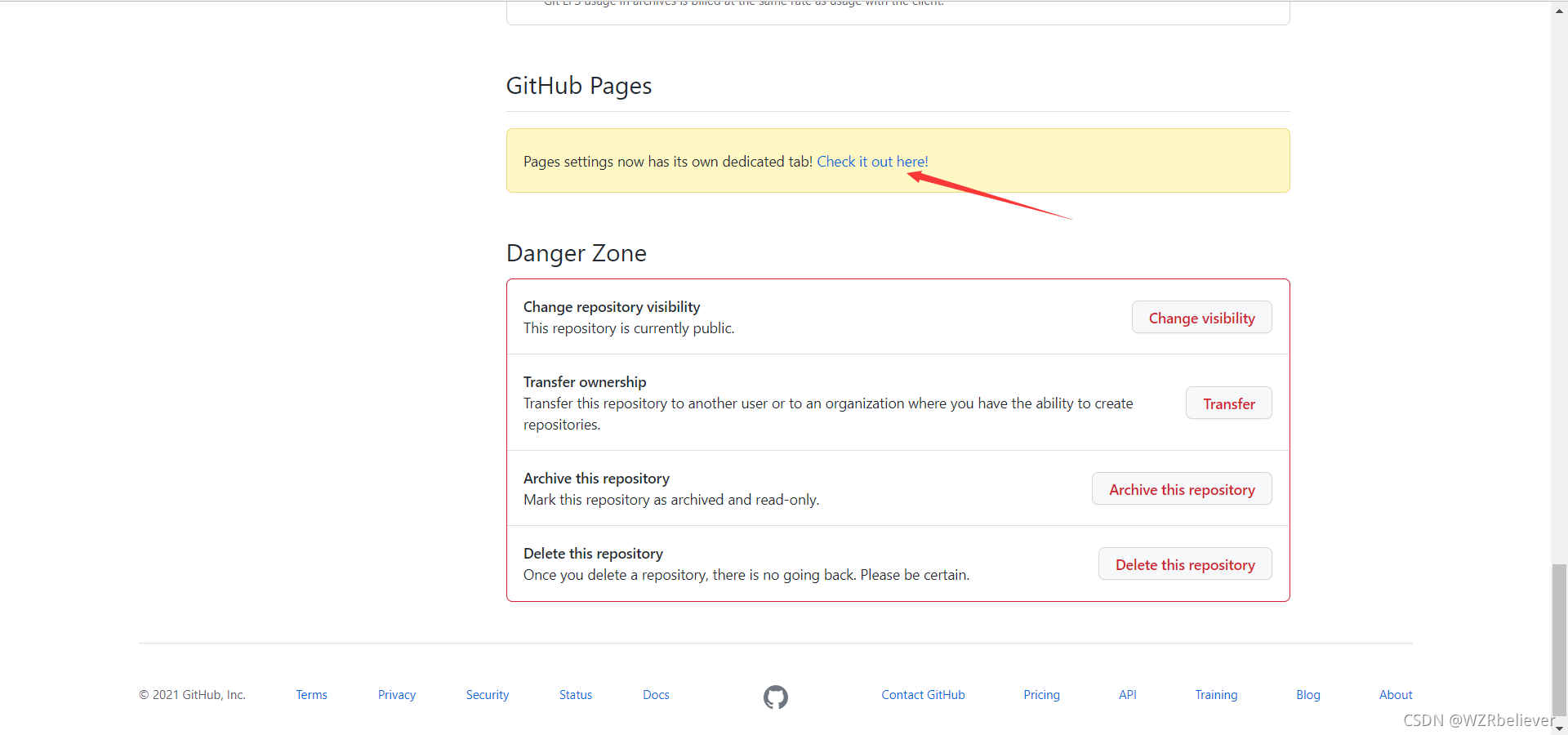Viewport: 1568px width, 735px height.
Task: Click the scrollbar down arrow
Action: click(x=1560, y=728)
